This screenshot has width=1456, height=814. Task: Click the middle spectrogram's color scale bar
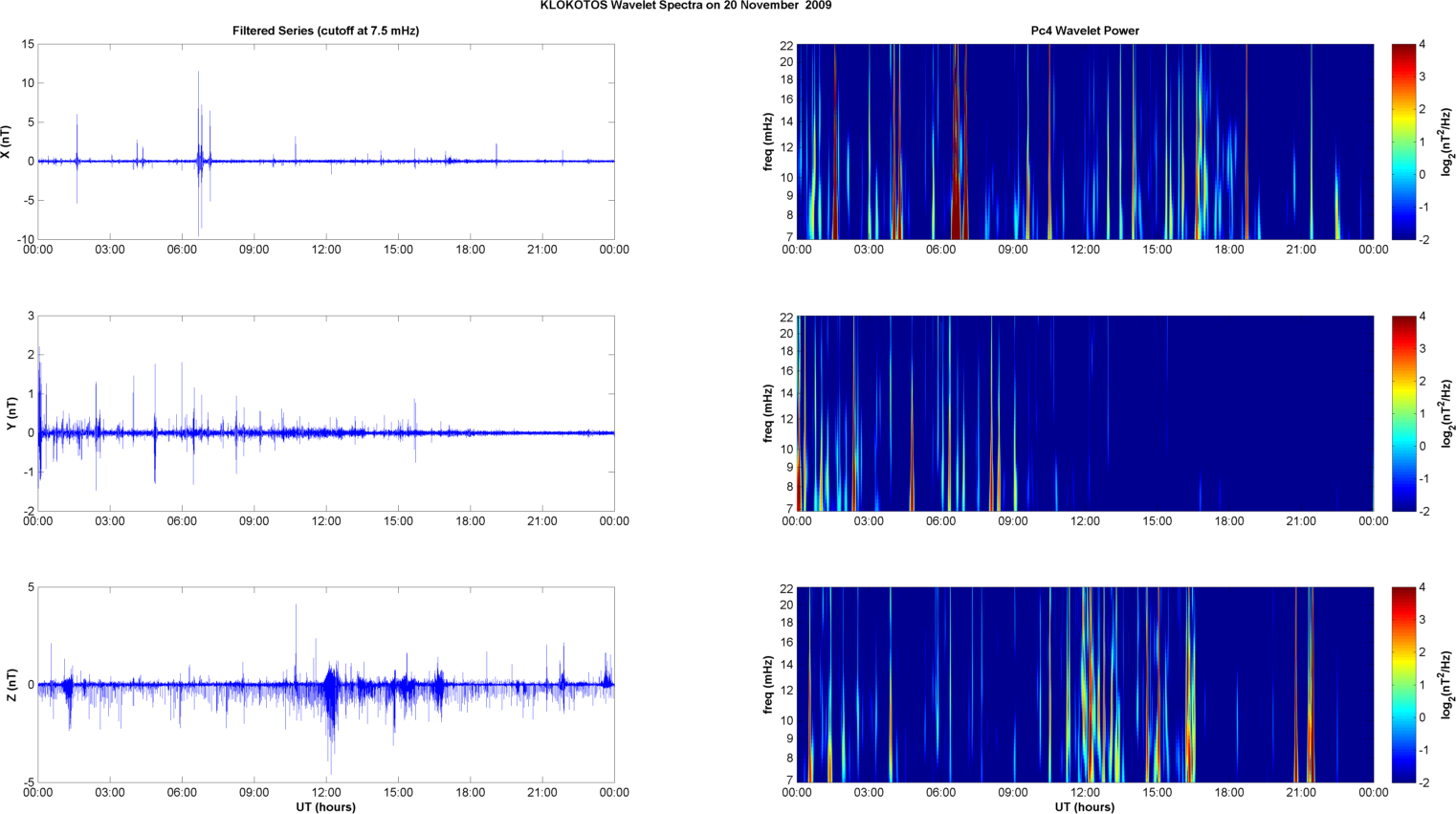[1402, 413]
